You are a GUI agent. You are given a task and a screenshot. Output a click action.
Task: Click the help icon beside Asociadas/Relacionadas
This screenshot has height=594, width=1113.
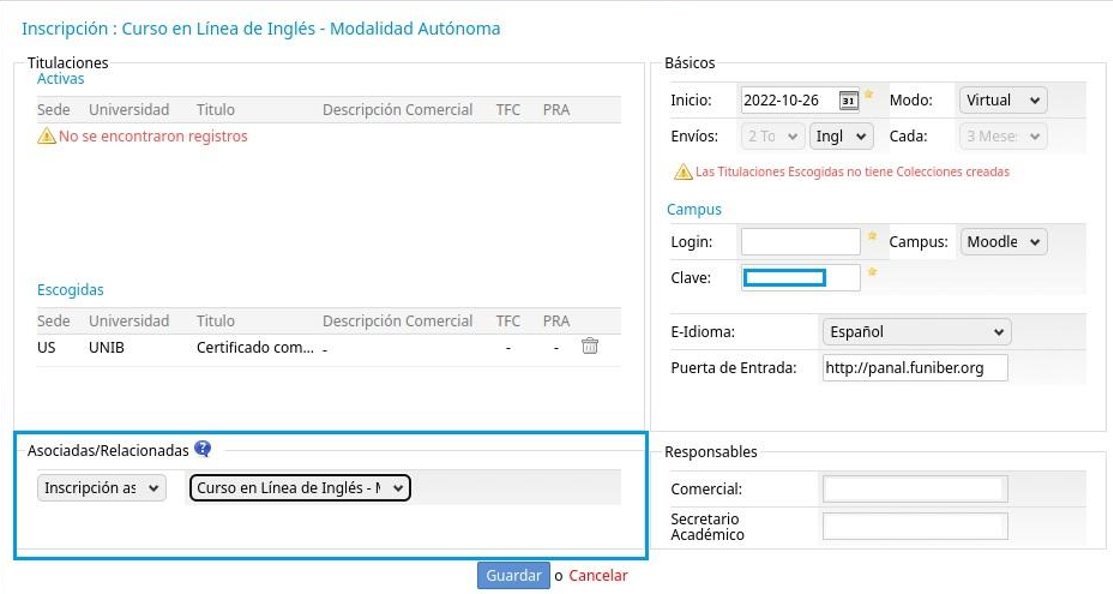(x=203, y=449)
